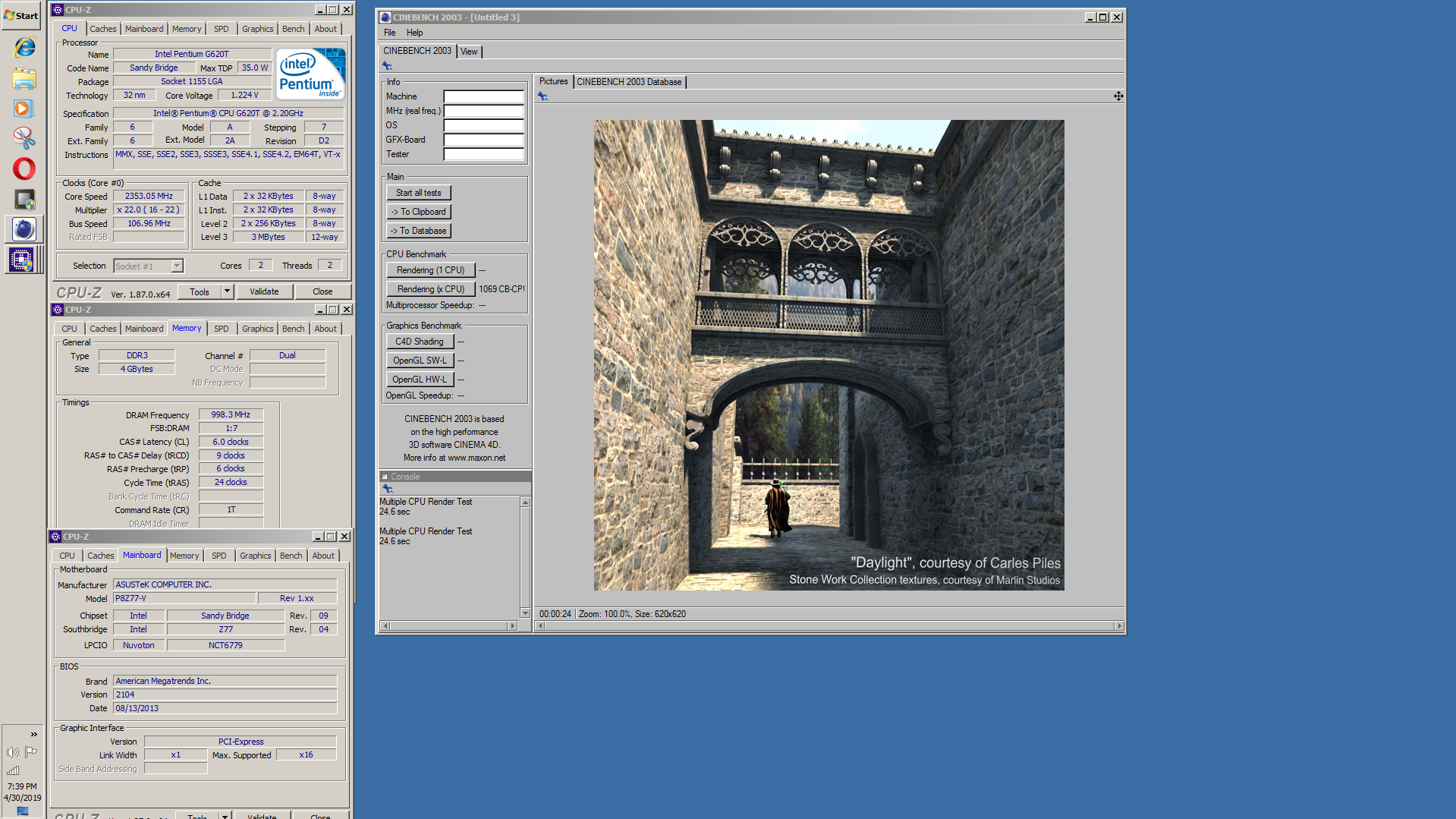Click the top CPU-Z window title icon
This screenshot has width=1456, height=819.
tap(58, 10)
